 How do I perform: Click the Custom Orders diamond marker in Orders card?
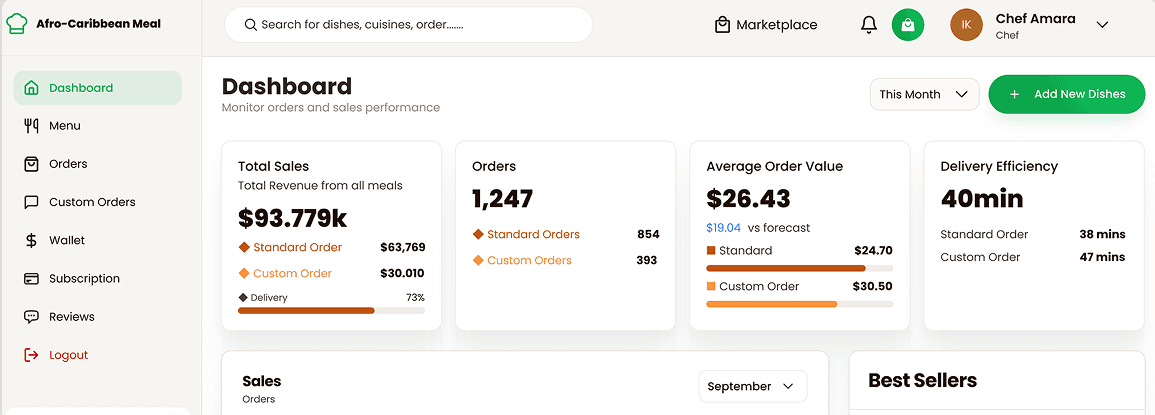(478, 260)
